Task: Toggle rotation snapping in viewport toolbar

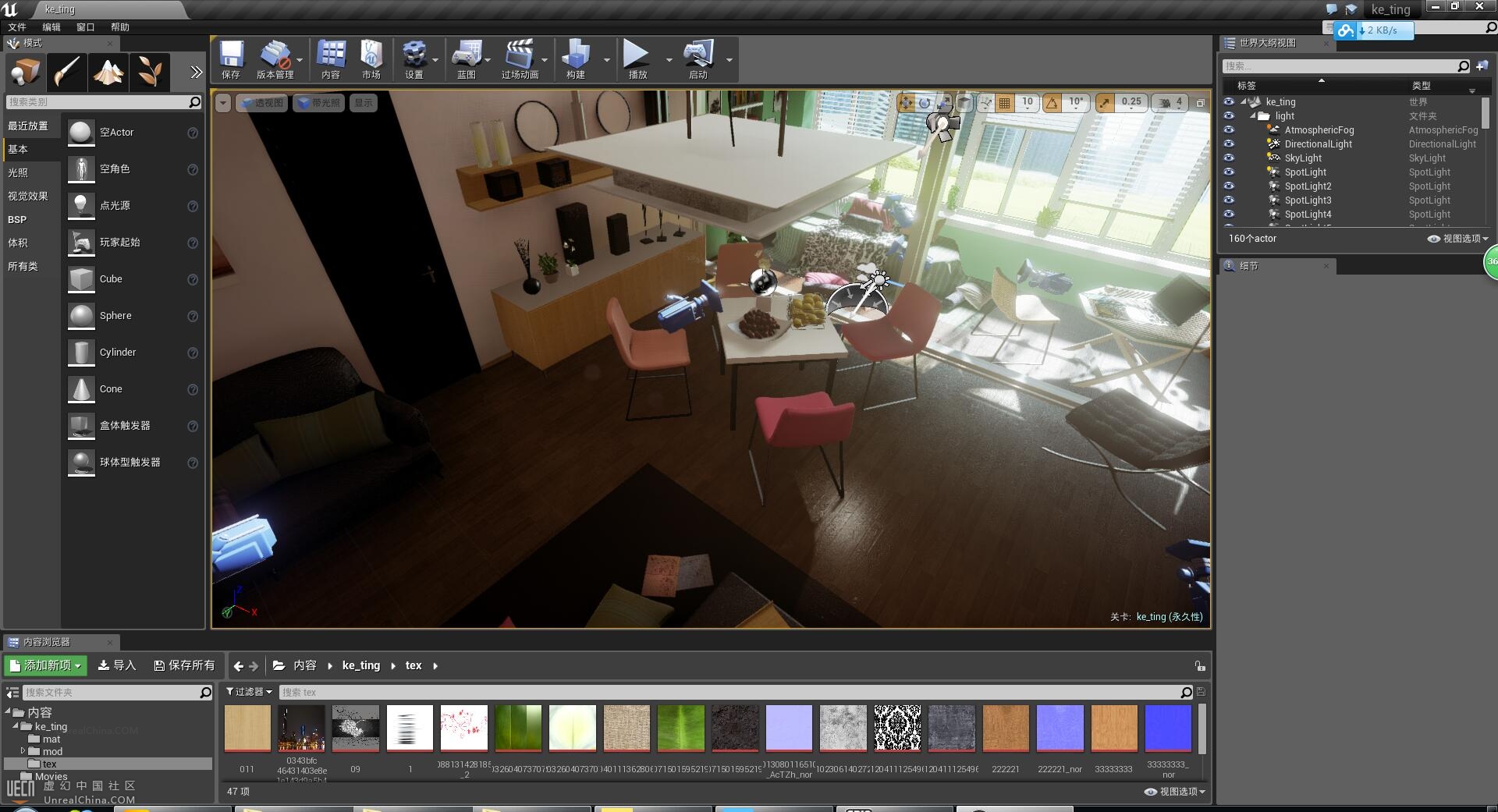Action: coord(1052,102)
